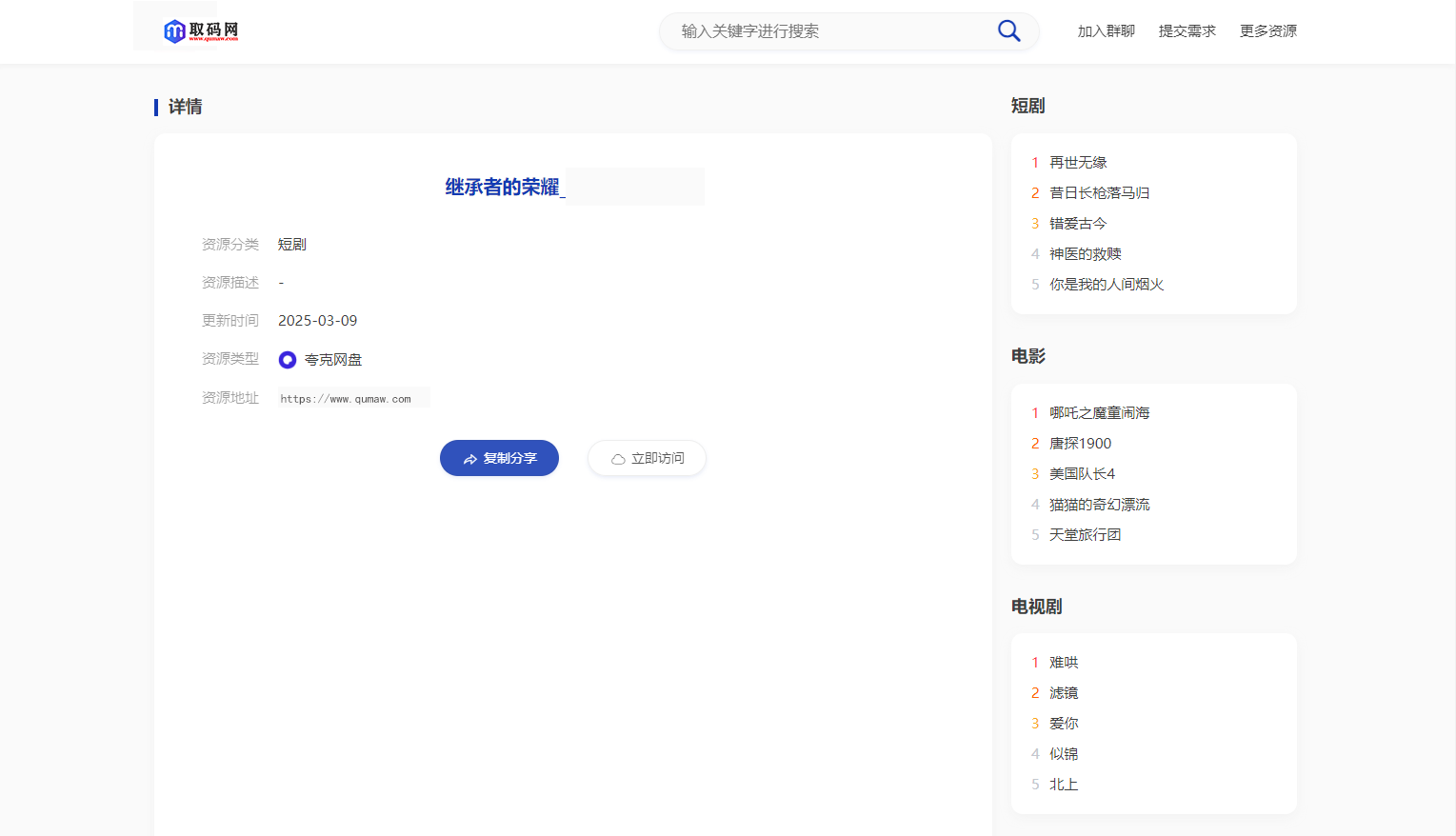
Task: Click the keyword search input field
Action: (x=828, y=30)
